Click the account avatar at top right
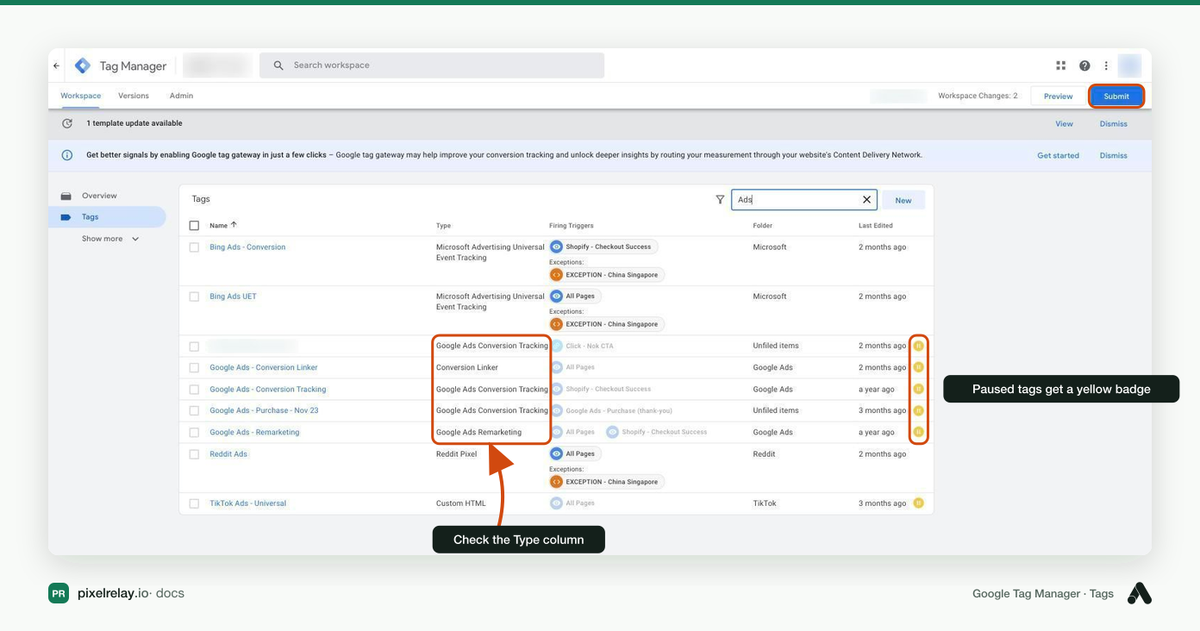Image resolution: width=1200 pixels, height=631 pixels. coord(1130,66)
